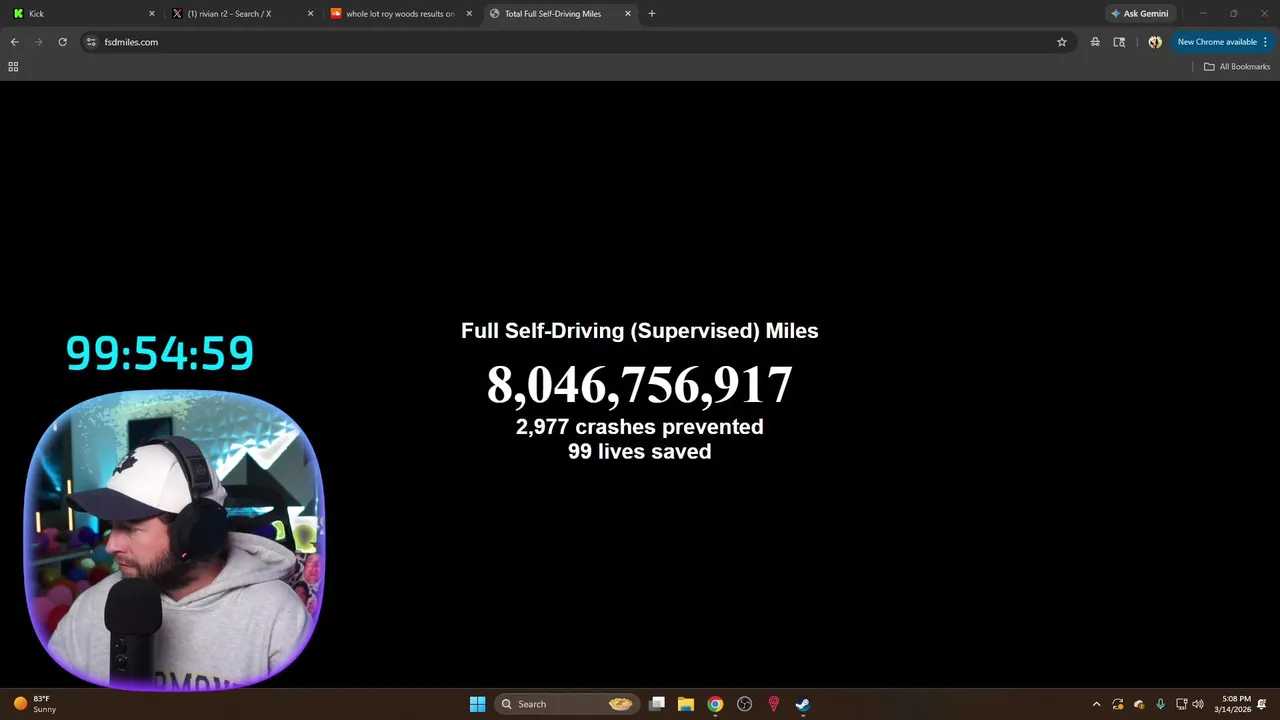1280x720 pixels.
Task: Open the tab search icon beside profile
Action: pos(1119,42)
